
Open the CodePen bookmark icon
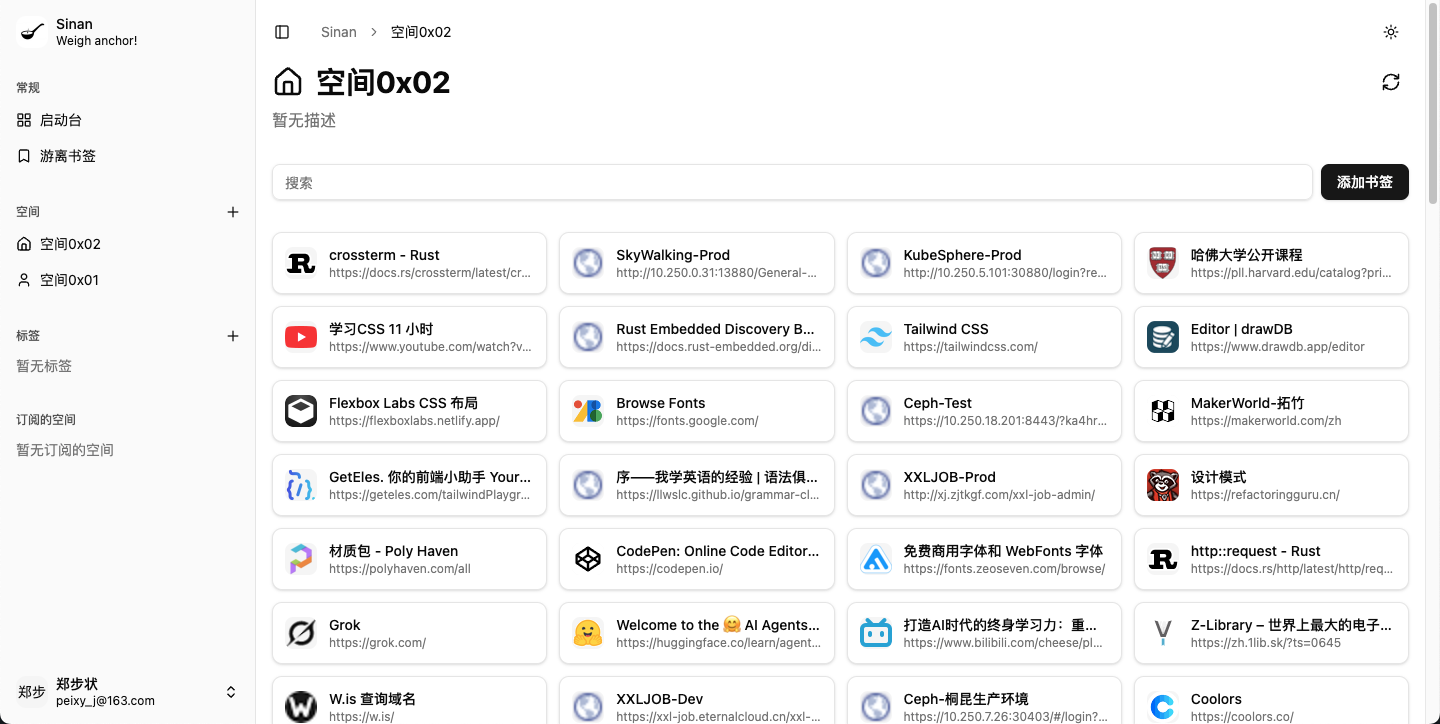[x=588, y=559]
